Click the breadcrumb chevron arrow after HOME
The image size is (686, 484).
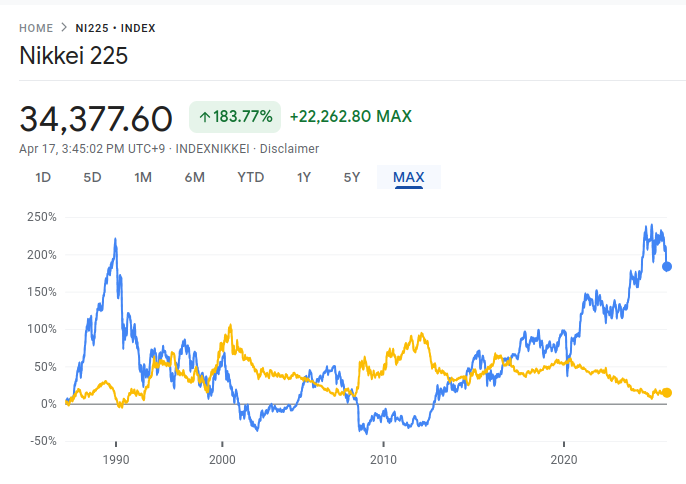[x=64, y=28]
